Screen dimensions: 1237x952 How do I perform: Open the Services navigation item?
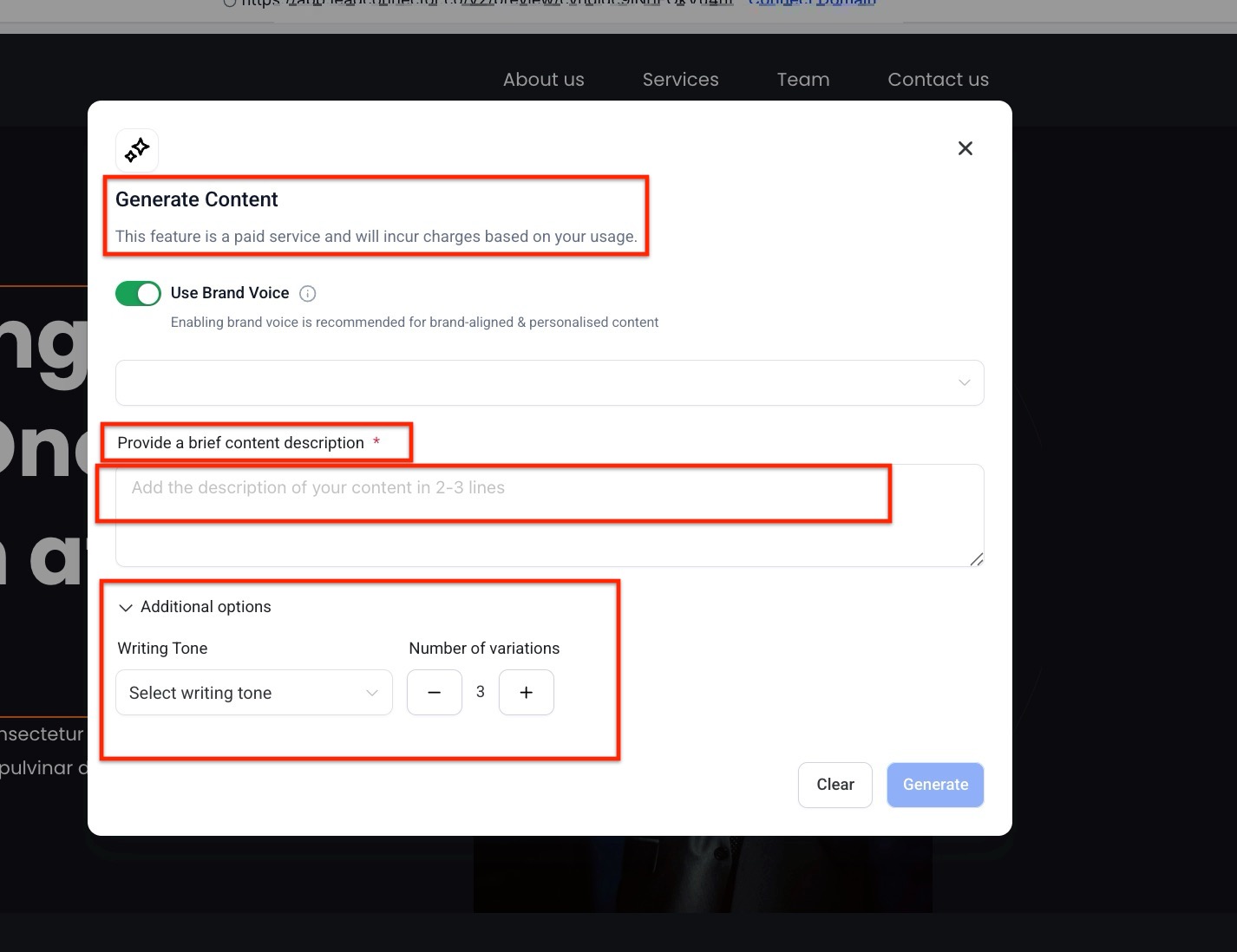pos(680,80)
